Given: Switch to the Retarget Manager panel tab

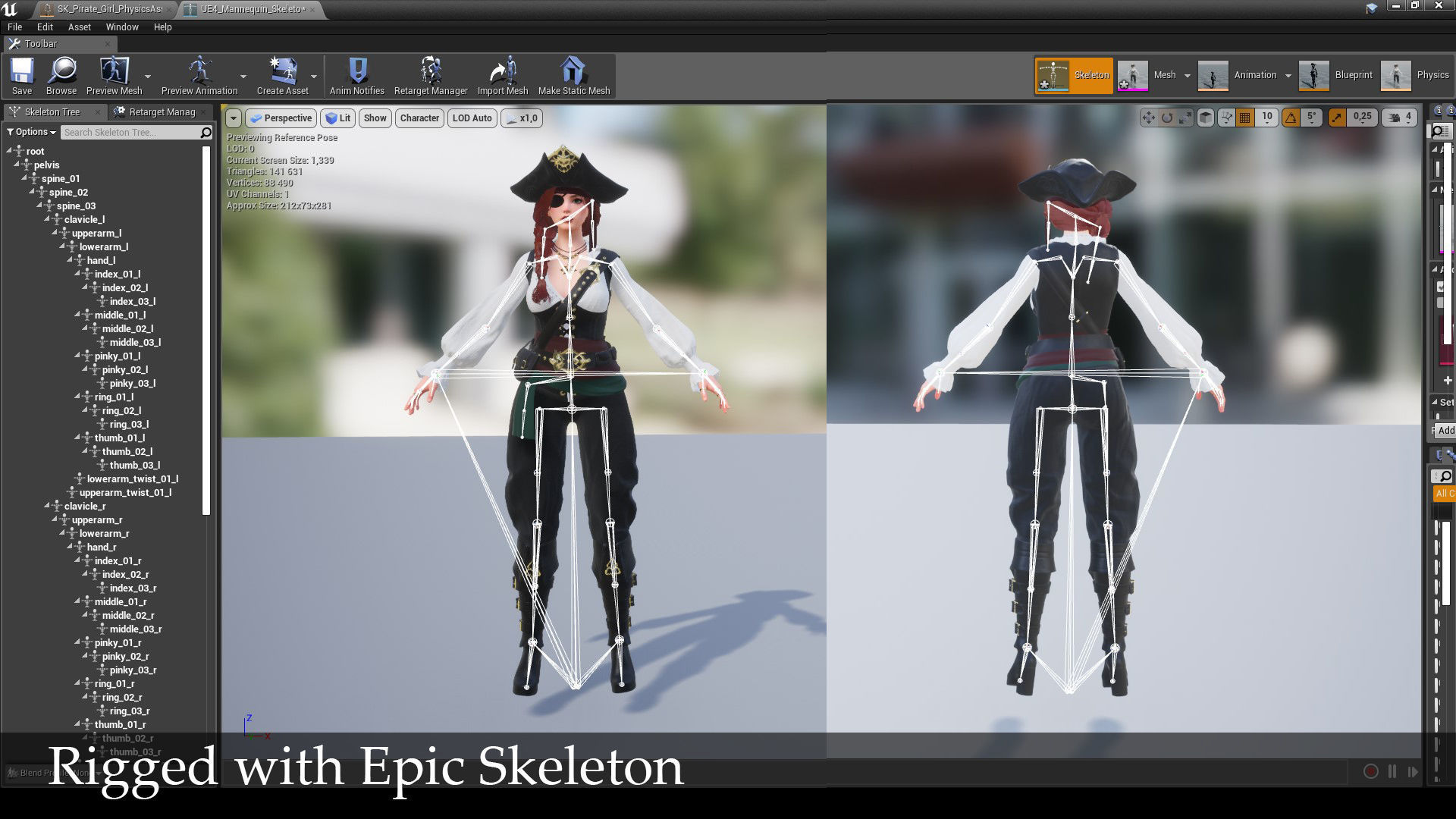Looking at the screenshot, I should click(162, 112).
